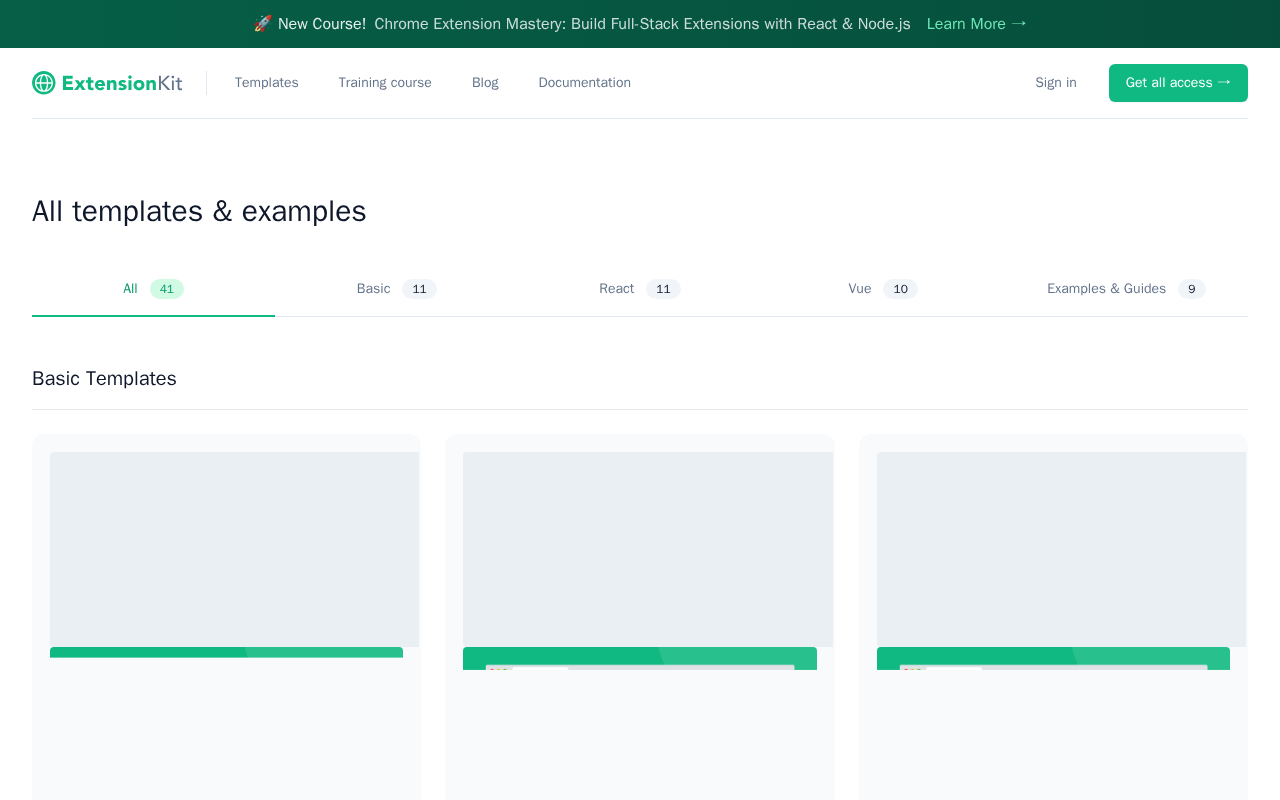This screenshot has height=800, width=1280.
Task: Click the ExtensionKit globe logo icon
Action: point(43,83)
